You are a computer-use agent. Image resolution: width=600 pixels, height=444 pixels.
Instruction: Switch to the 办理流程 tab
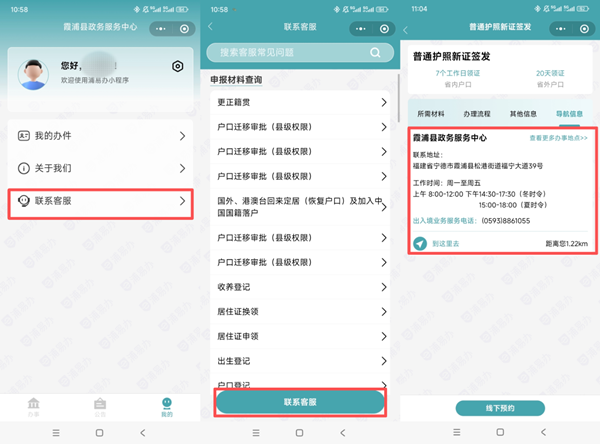coord(477,114)
